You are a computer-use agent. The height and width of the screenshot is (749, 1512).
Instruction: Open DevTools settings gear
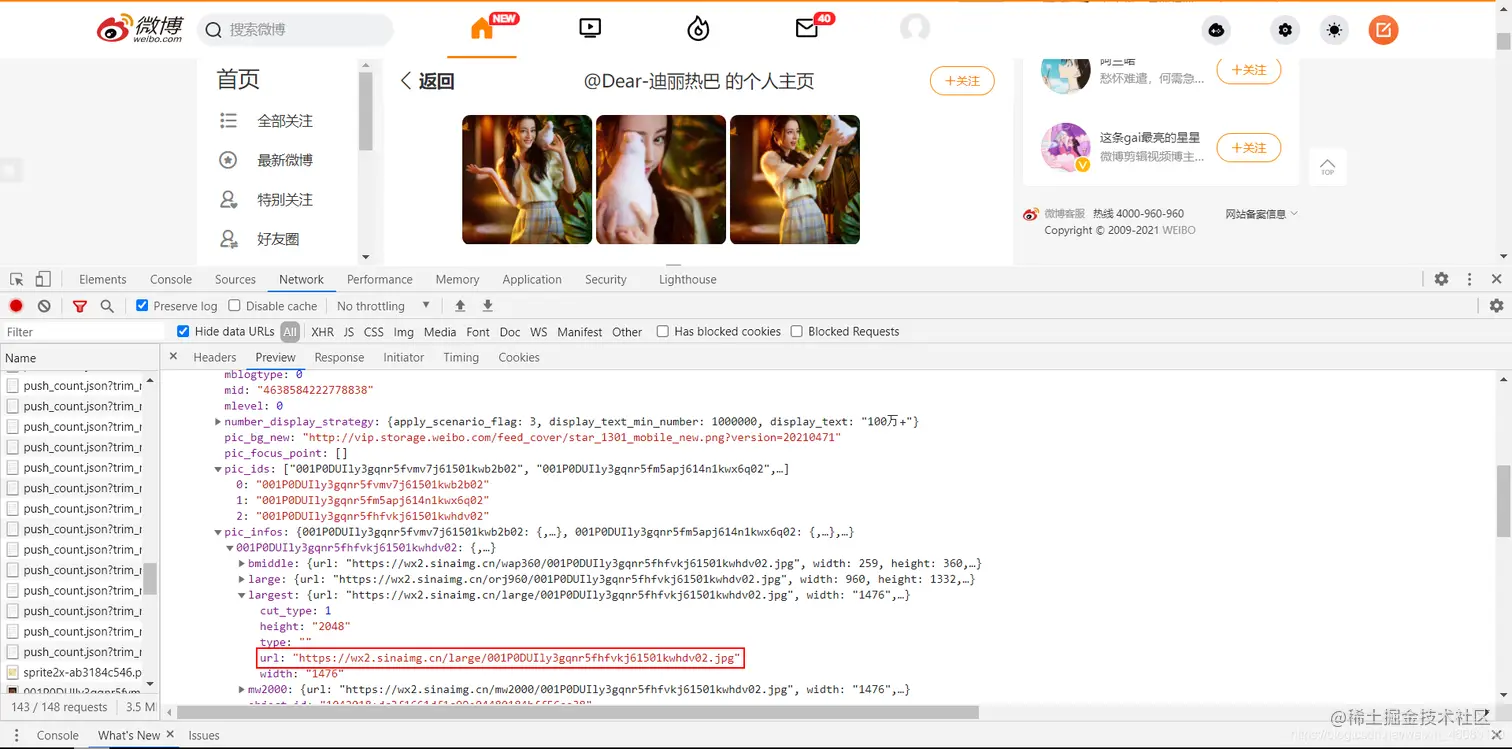pos(1441,279)
